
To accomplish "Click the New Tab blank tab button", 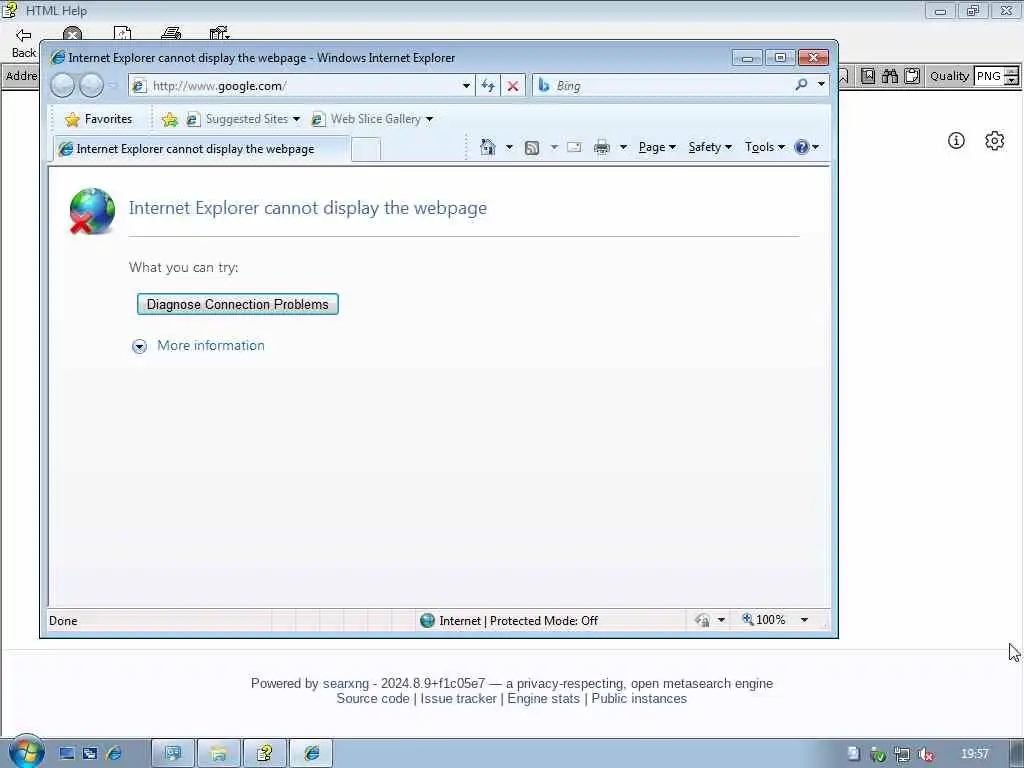I will pos(366,150).
